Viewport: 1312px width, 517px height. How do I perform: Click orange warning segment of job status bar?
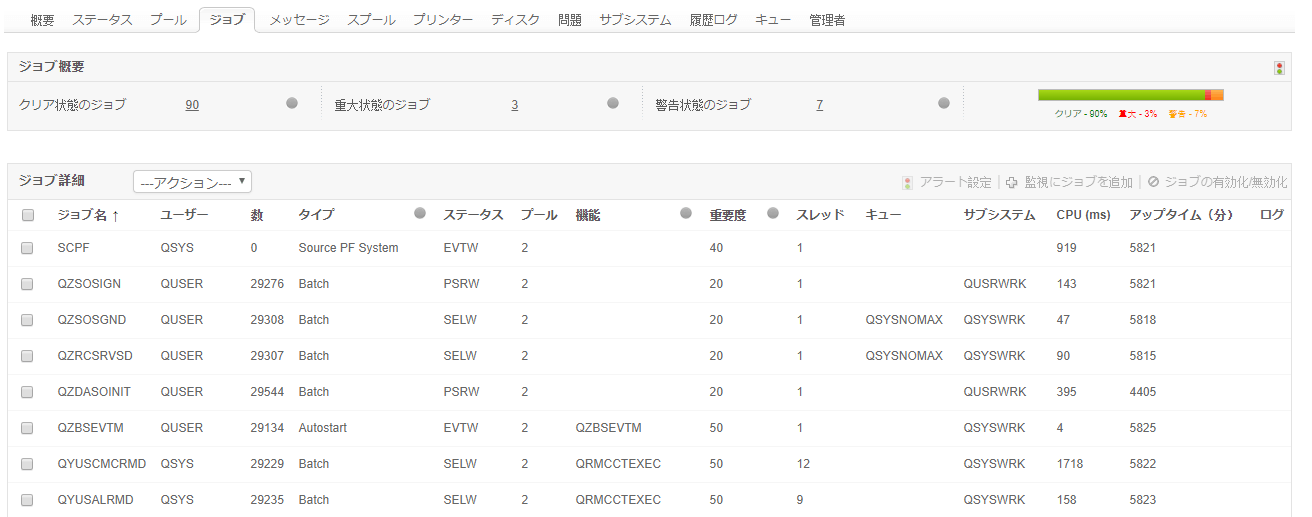click(x=1218, y=95)
